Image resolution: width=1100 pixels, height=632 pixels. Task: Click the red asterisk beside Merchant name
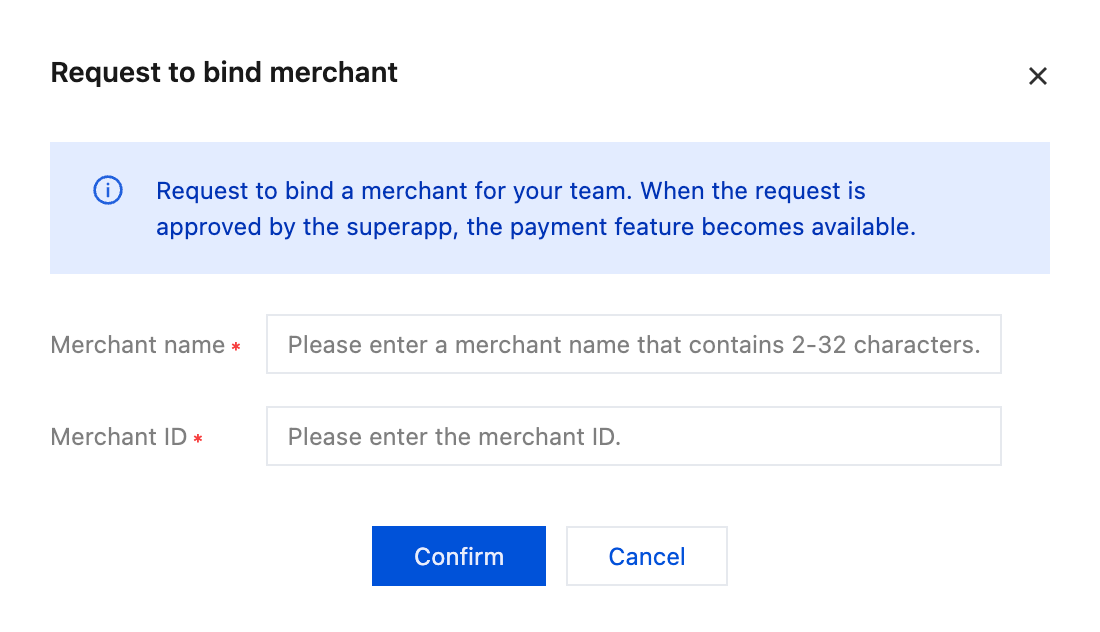click(236, 347)
